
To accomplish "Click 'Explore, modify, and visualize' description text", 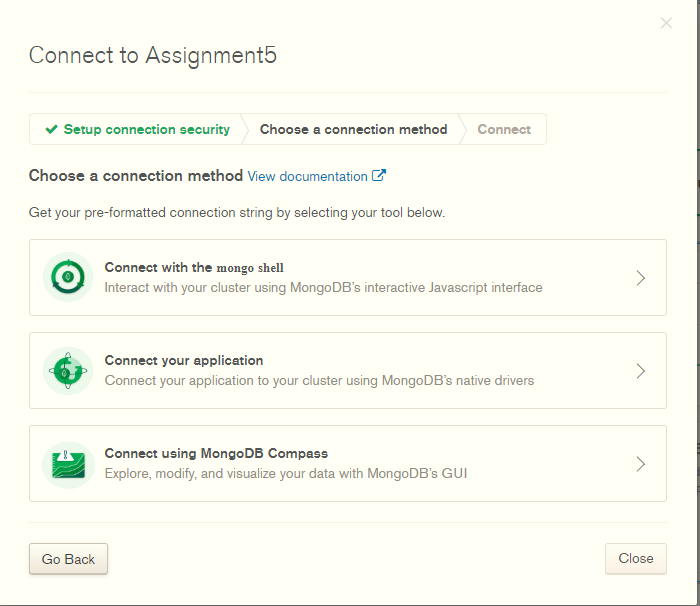I will (286, 473).
